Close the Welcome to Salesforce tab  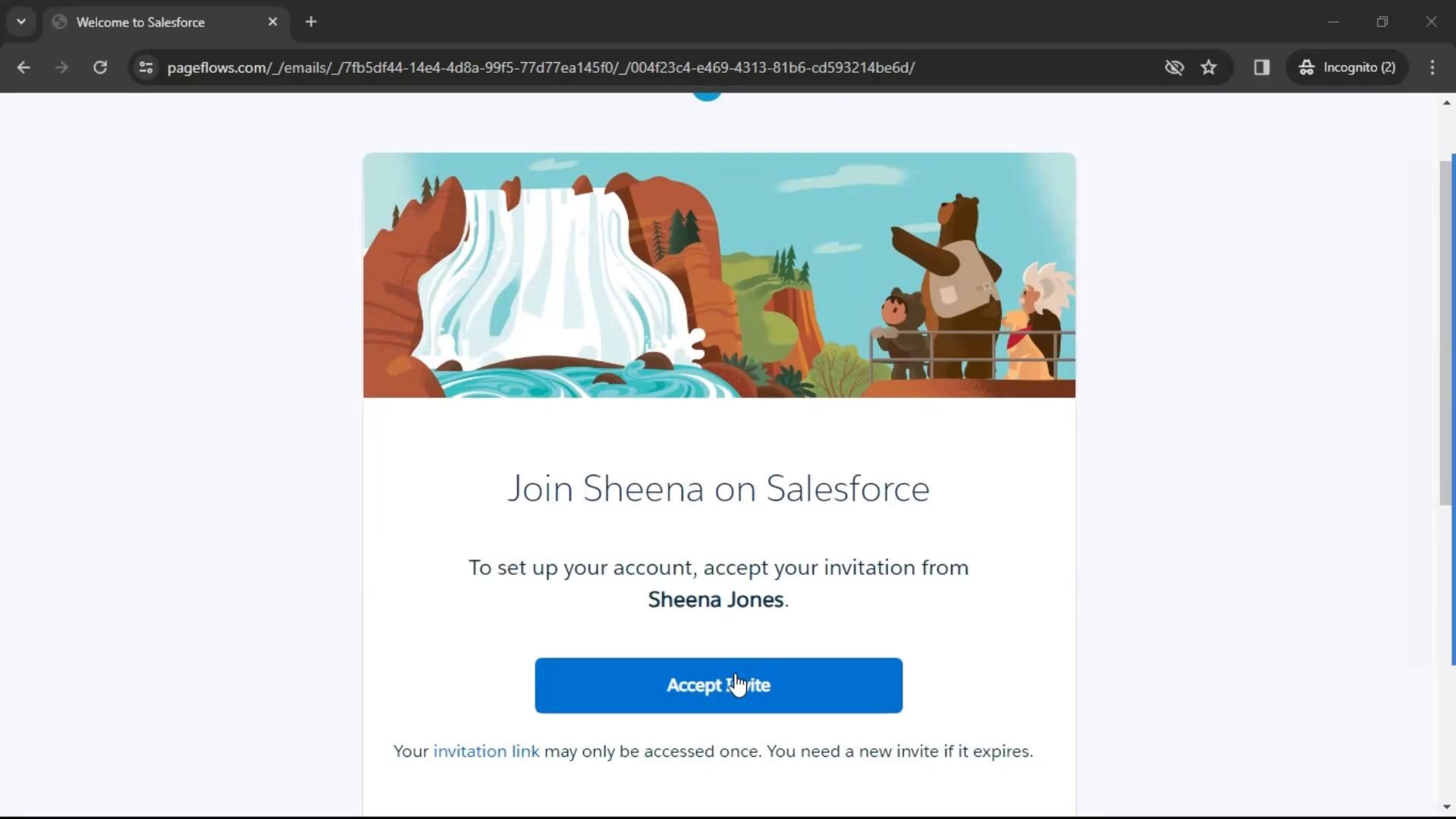click(273, 22)
